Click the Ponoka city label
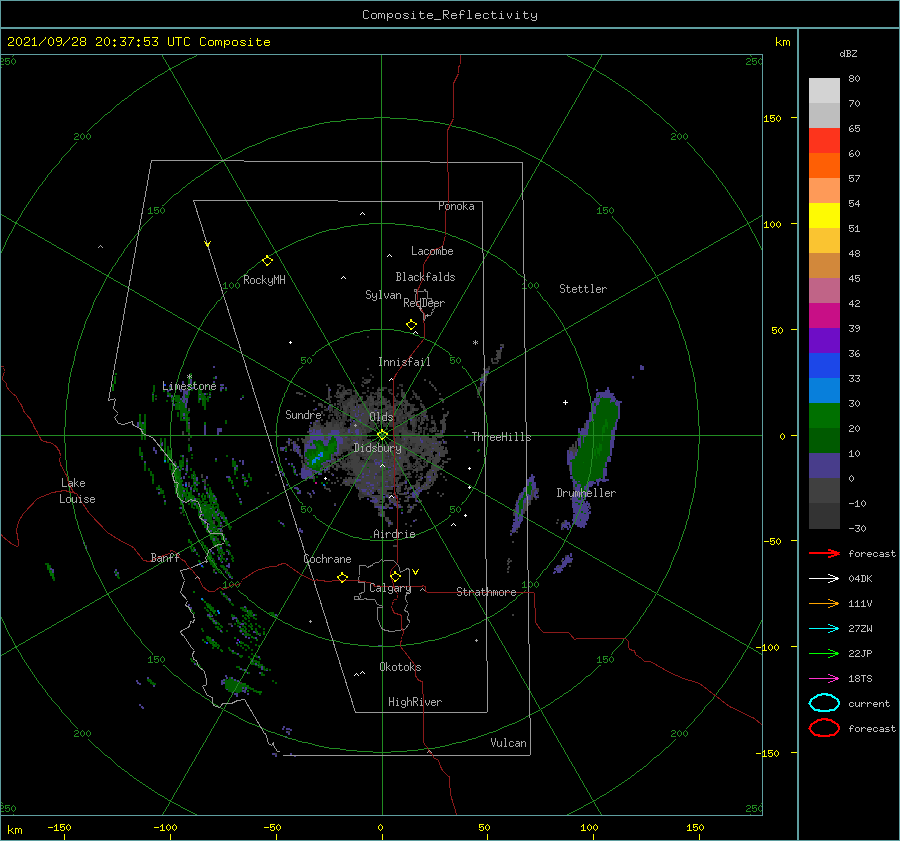900x841 pixels. tap(456, 206)
